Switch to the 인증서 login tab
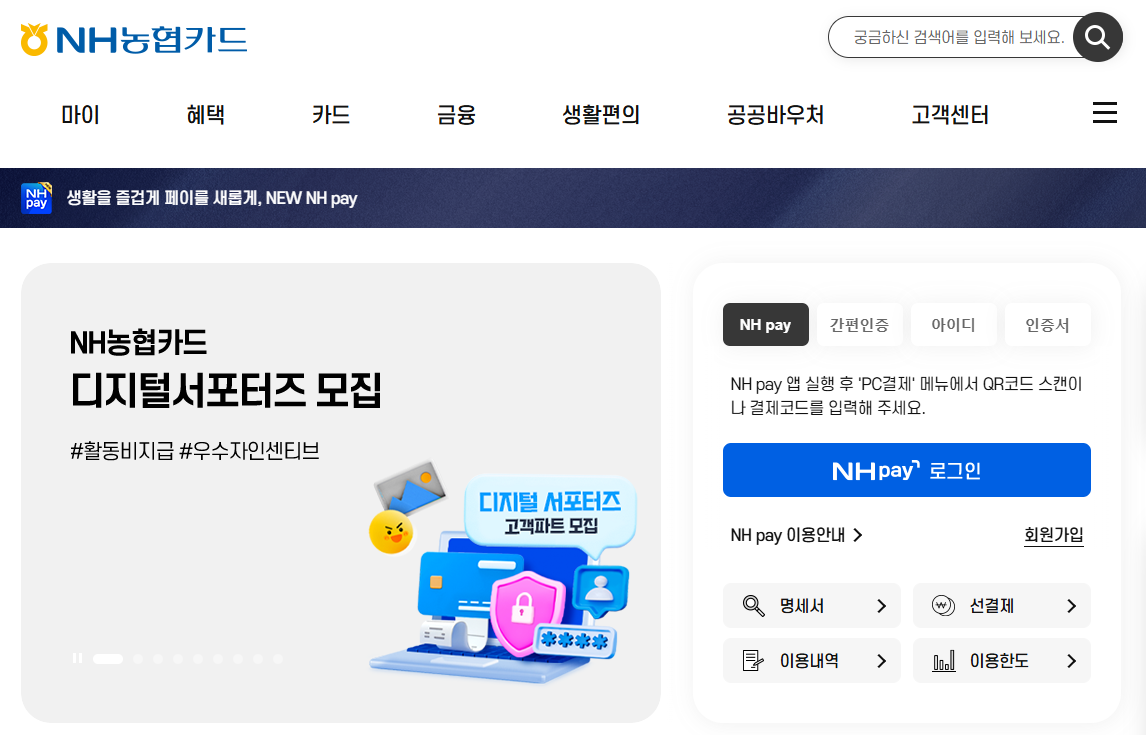 [1047, 324]
